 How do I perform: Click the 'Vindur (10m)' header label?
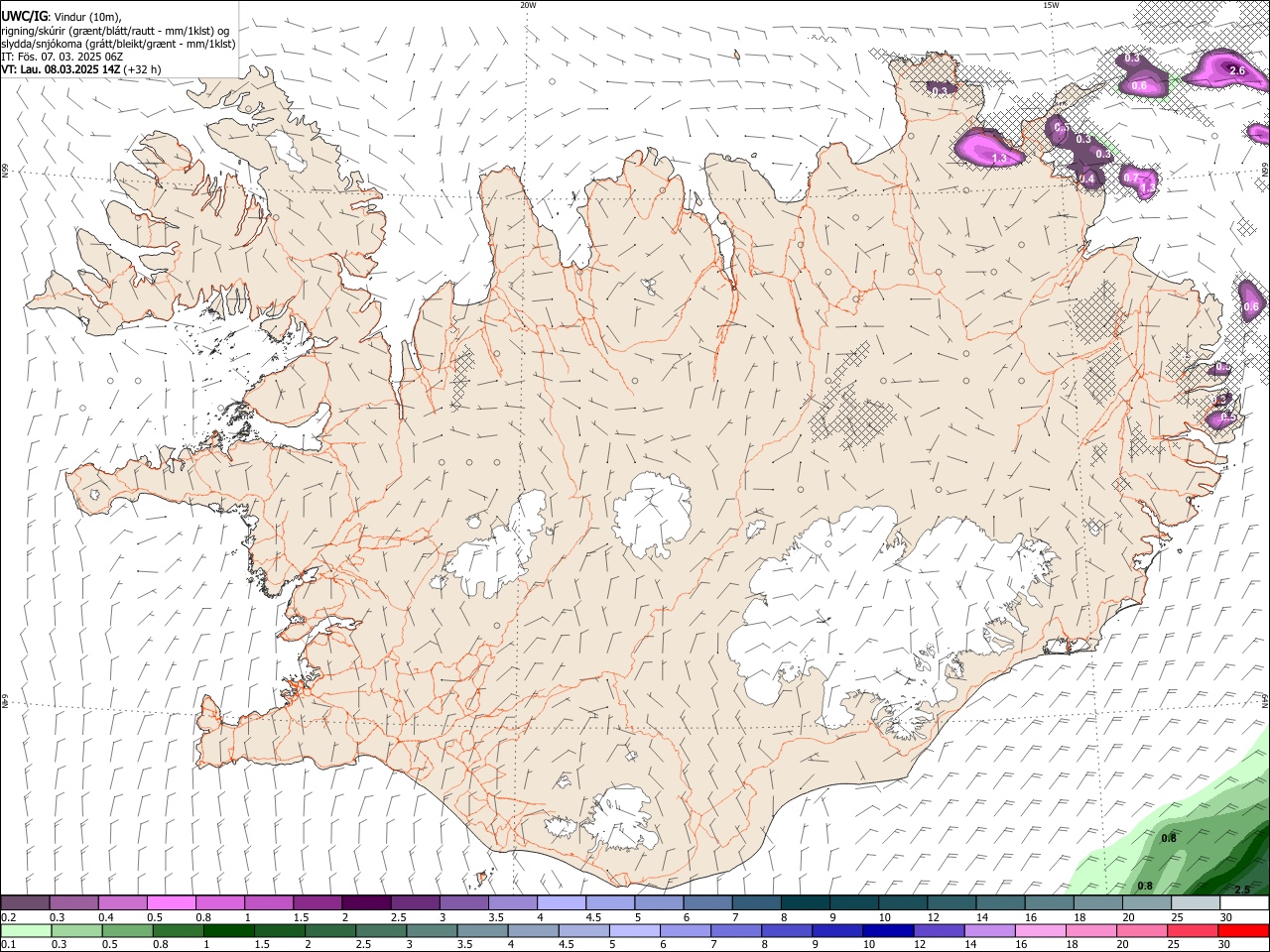pos(86,17)
